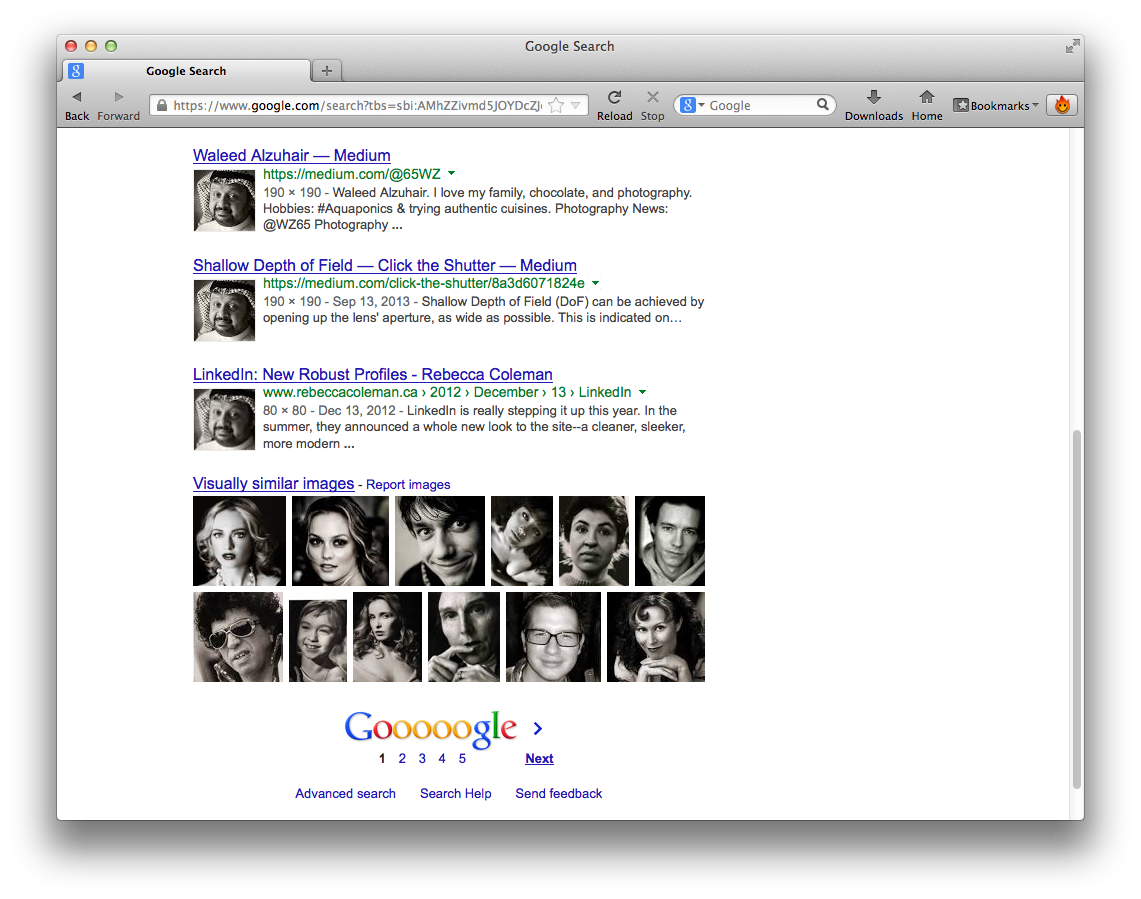
Task: Click the padlock site identity icon
Action: [162, 105]
